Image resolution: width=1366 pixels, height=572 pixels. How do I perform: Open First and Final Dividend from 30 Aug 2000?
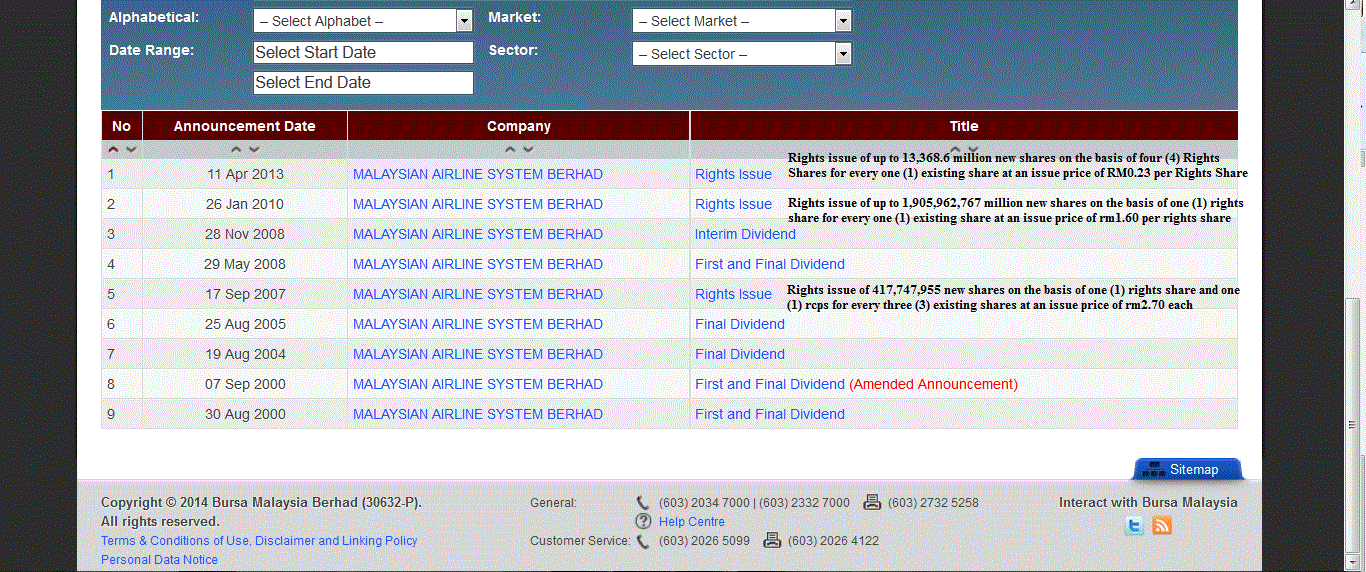(770, 414)
